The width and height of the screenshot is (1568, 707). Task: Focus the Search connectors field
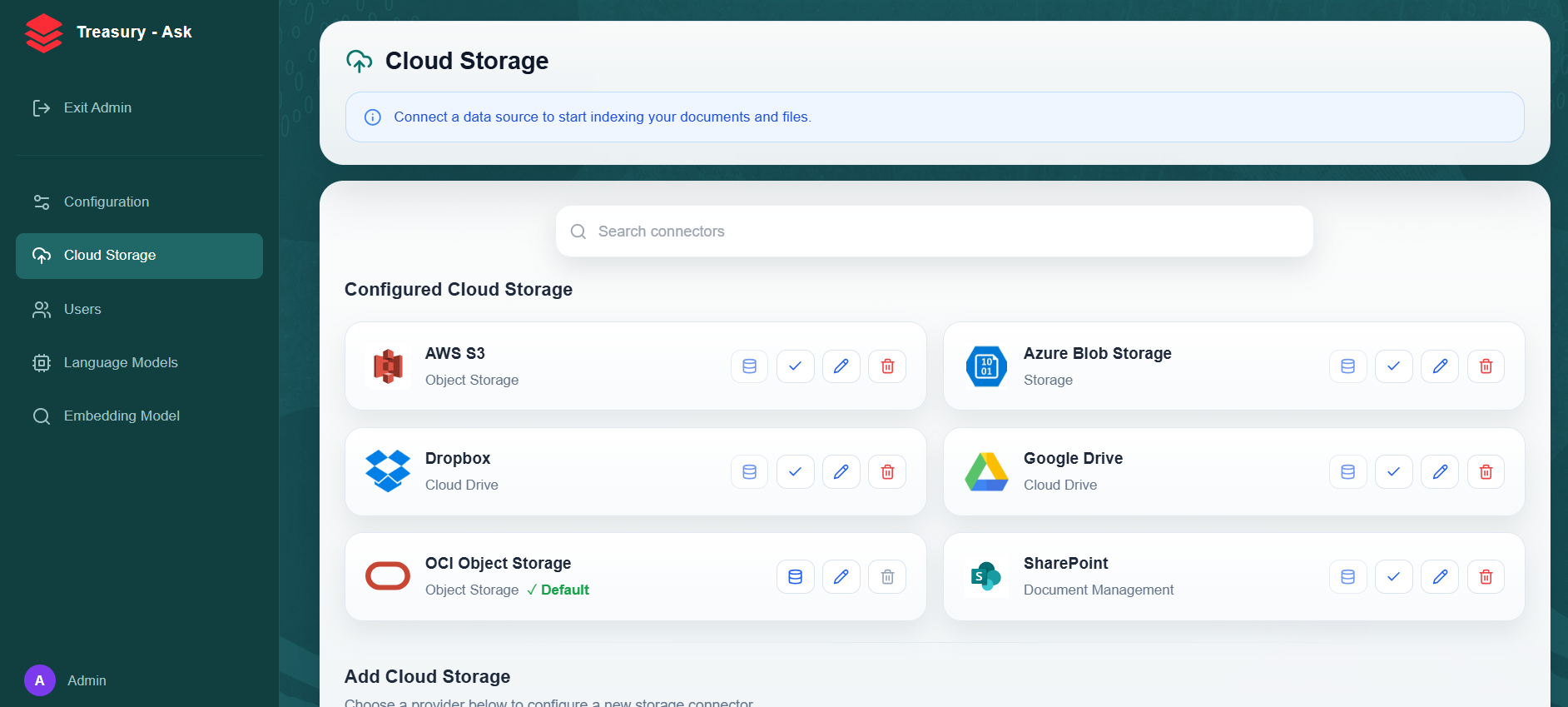934,232
